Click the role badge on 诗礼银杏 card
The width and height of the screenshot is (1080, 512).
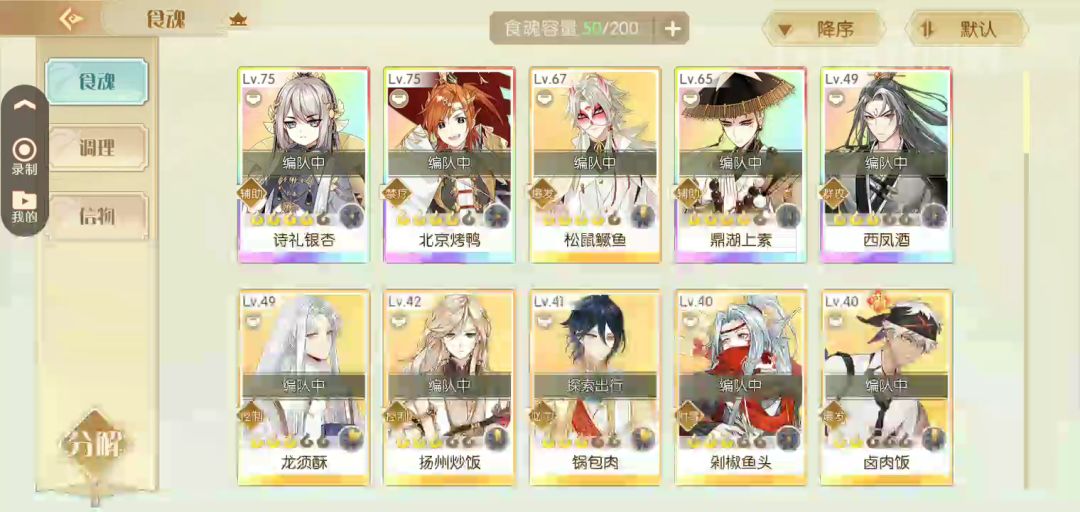(251, 194)
